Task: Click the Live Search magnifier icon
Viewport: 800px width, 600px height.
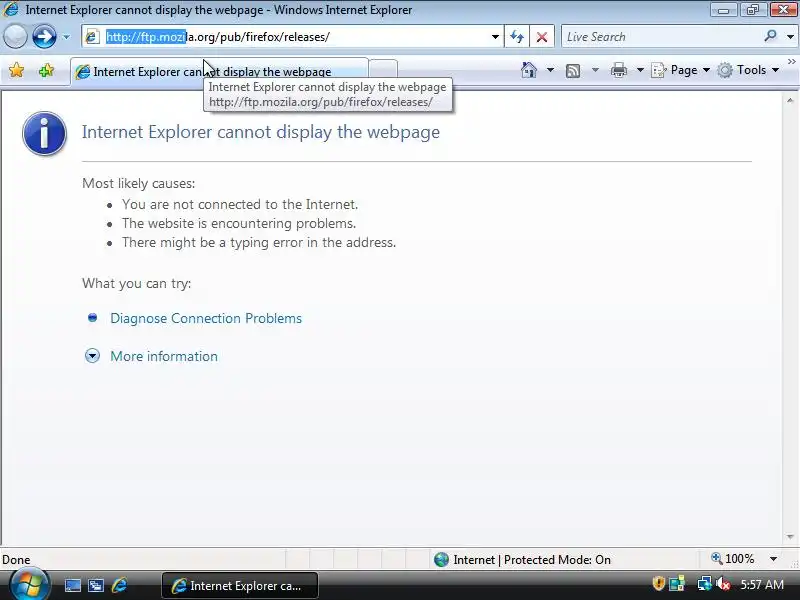Action: pyautogui.click(x=770, y=36)
